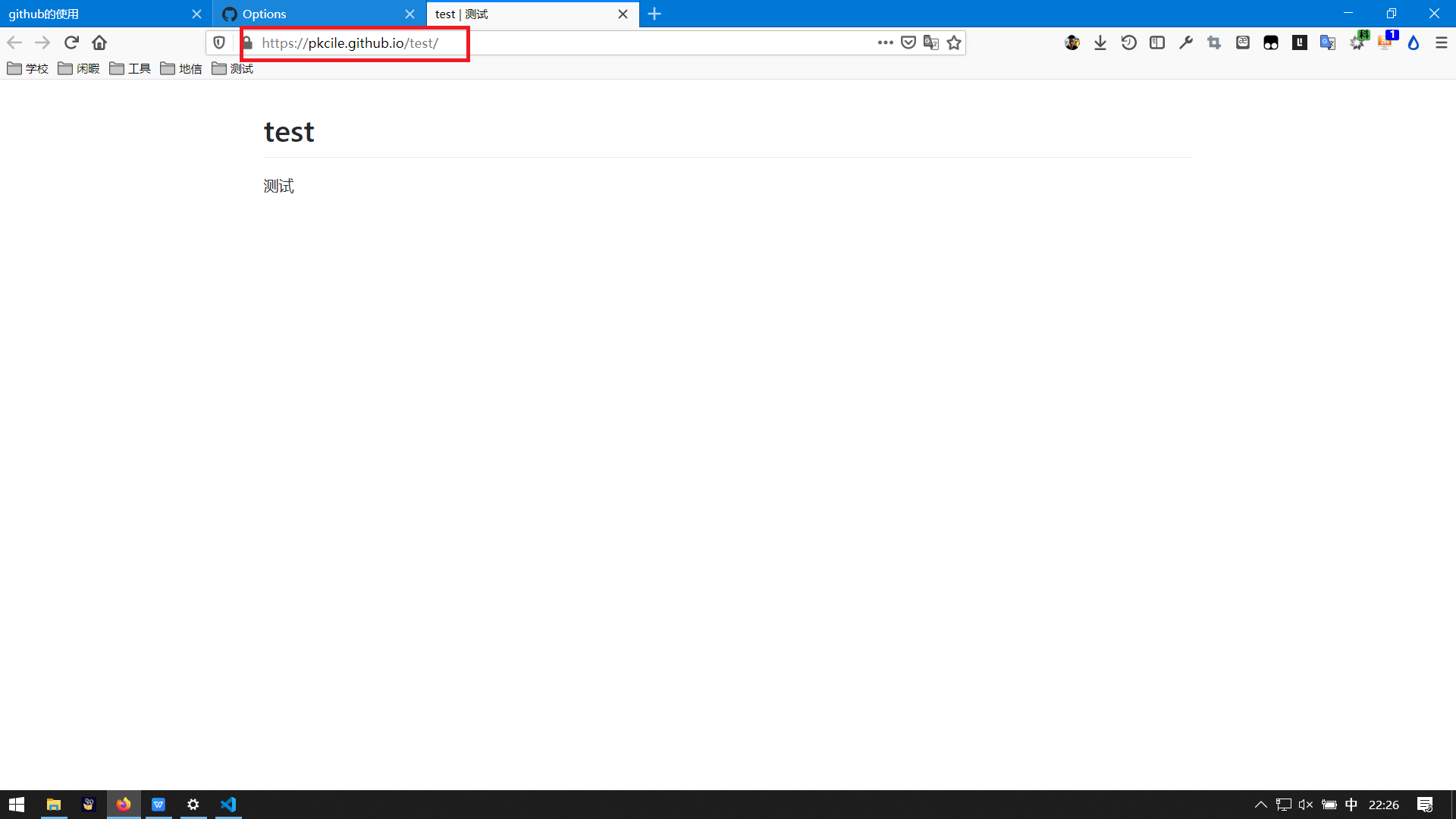The height and width of the screenshot is (819, 1456).
Task: Open the clock showing 22:26
Action: click(1384, 805)
